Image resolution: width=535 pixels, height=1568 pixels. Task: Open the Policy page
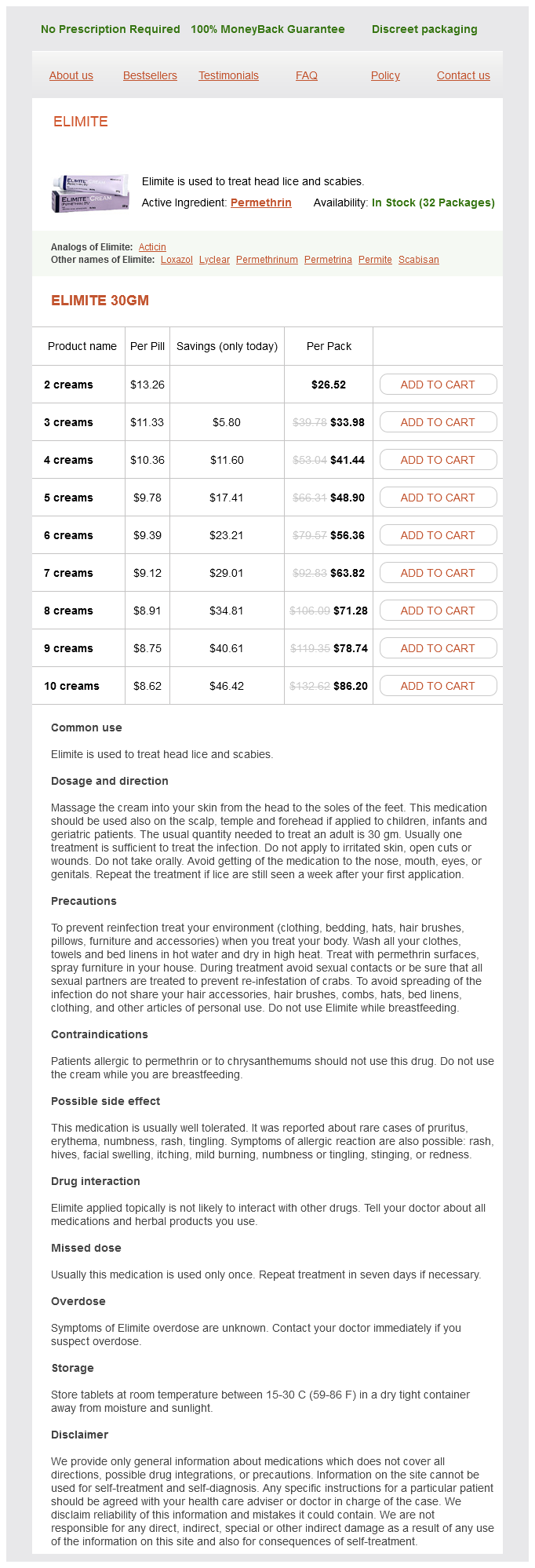pos(385,75)
